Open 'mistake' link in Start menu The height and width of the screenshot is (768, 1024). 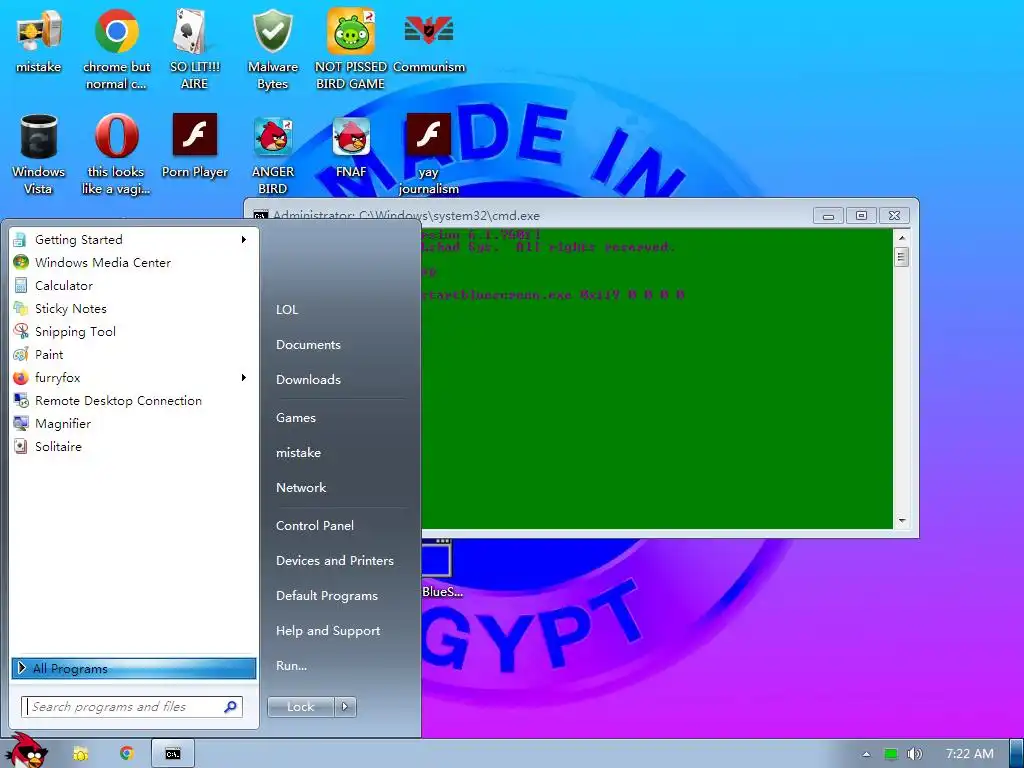tap(298, 453)
